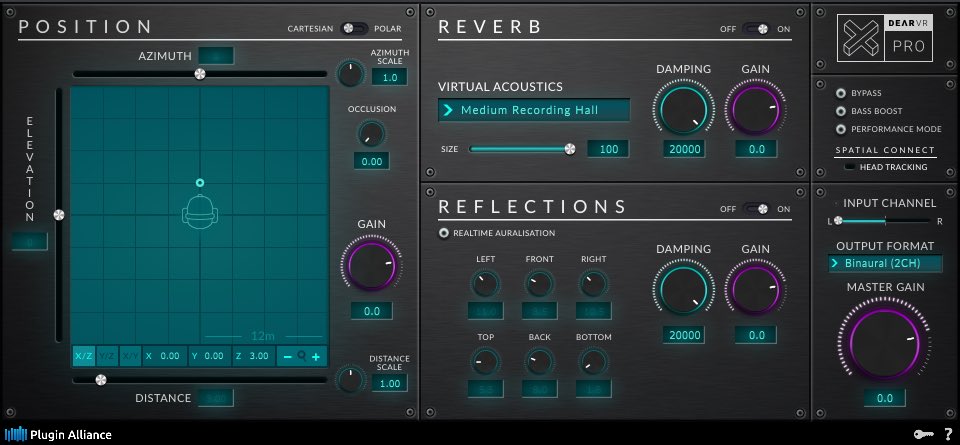Click the Y coordinate field 0.00
This screenshot has height=445, width=960.
click(209, 356)
